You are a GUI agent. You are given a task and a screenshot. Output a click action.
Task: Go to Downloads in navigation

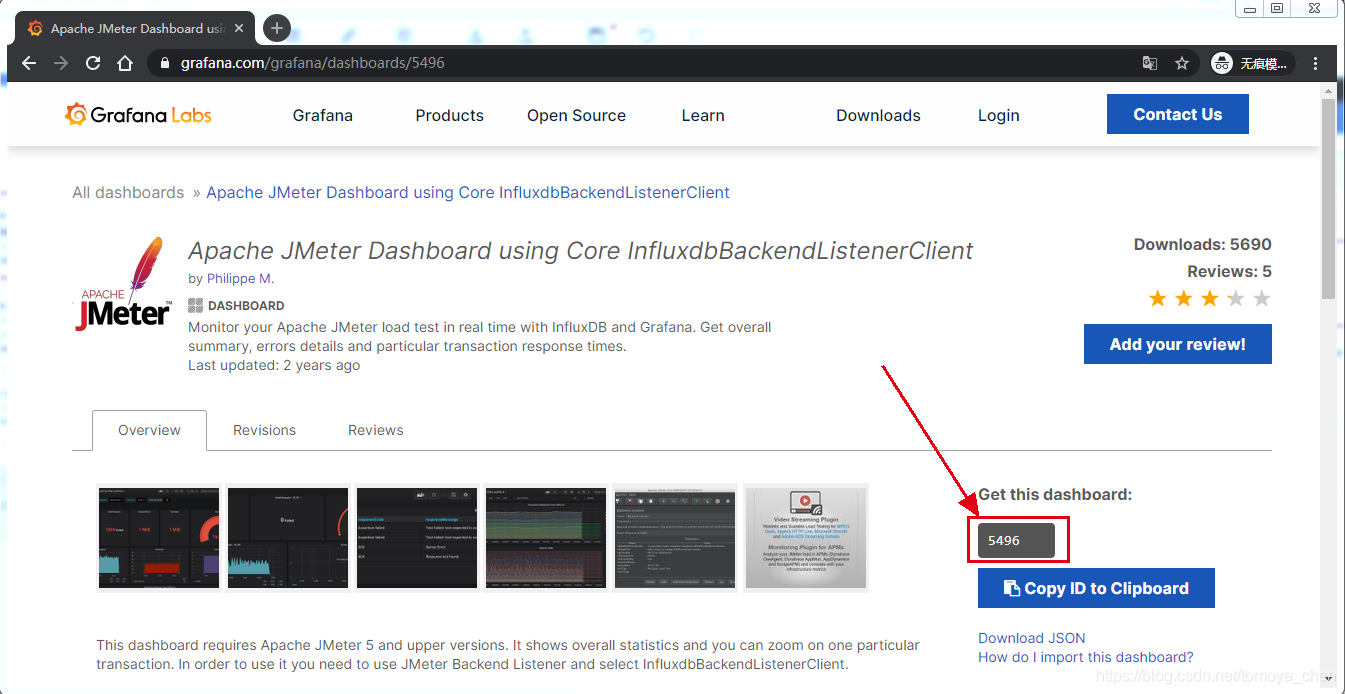tap(878, 115)
